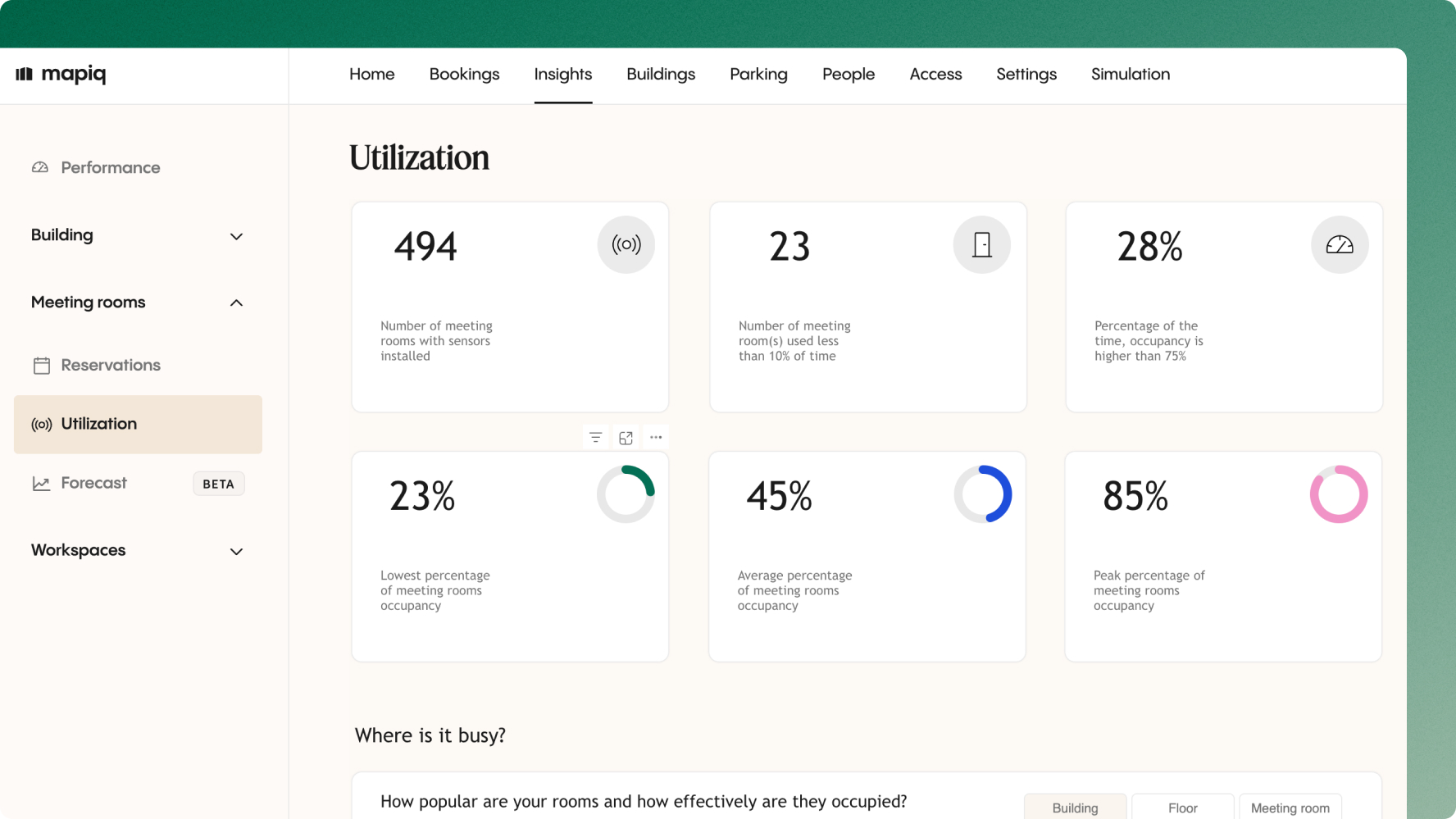Click the Building sidebar heading
The height and width of the screenshot is (819, 1456).
(x=62, y=235)
